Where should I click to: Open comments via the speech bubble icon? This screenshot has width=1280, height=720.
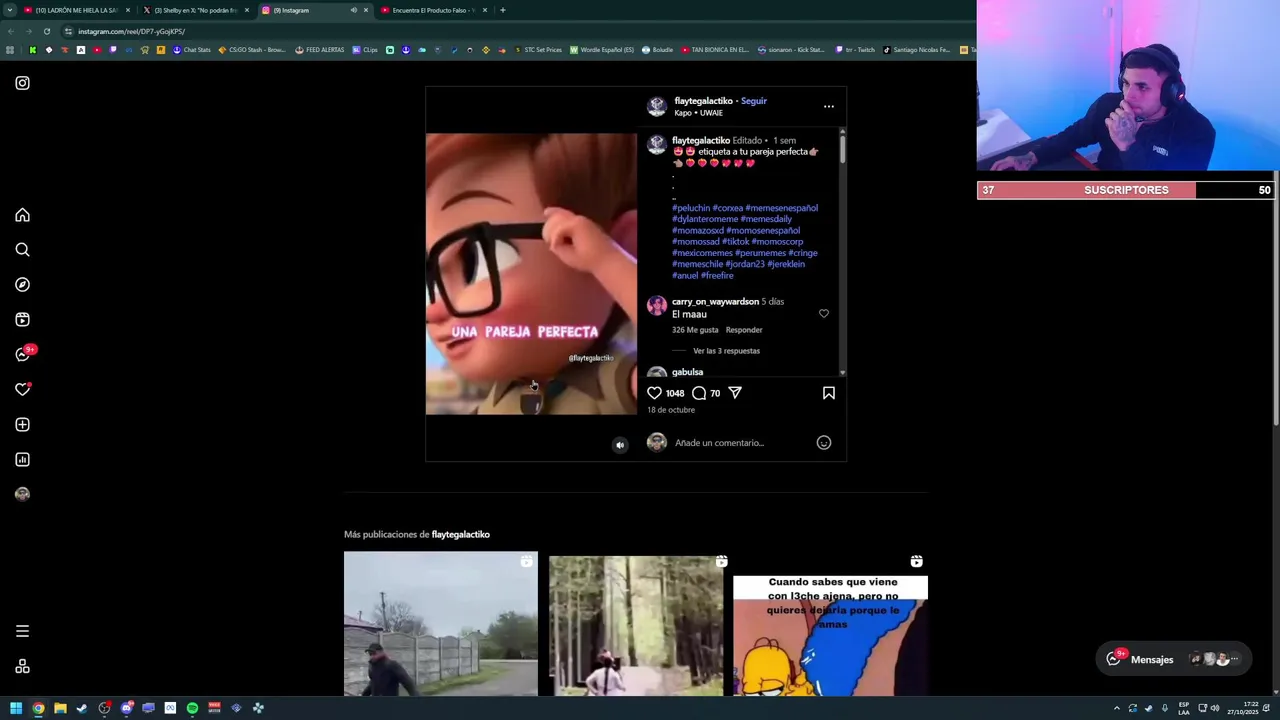pyautogui.click(x=699, y=393)
